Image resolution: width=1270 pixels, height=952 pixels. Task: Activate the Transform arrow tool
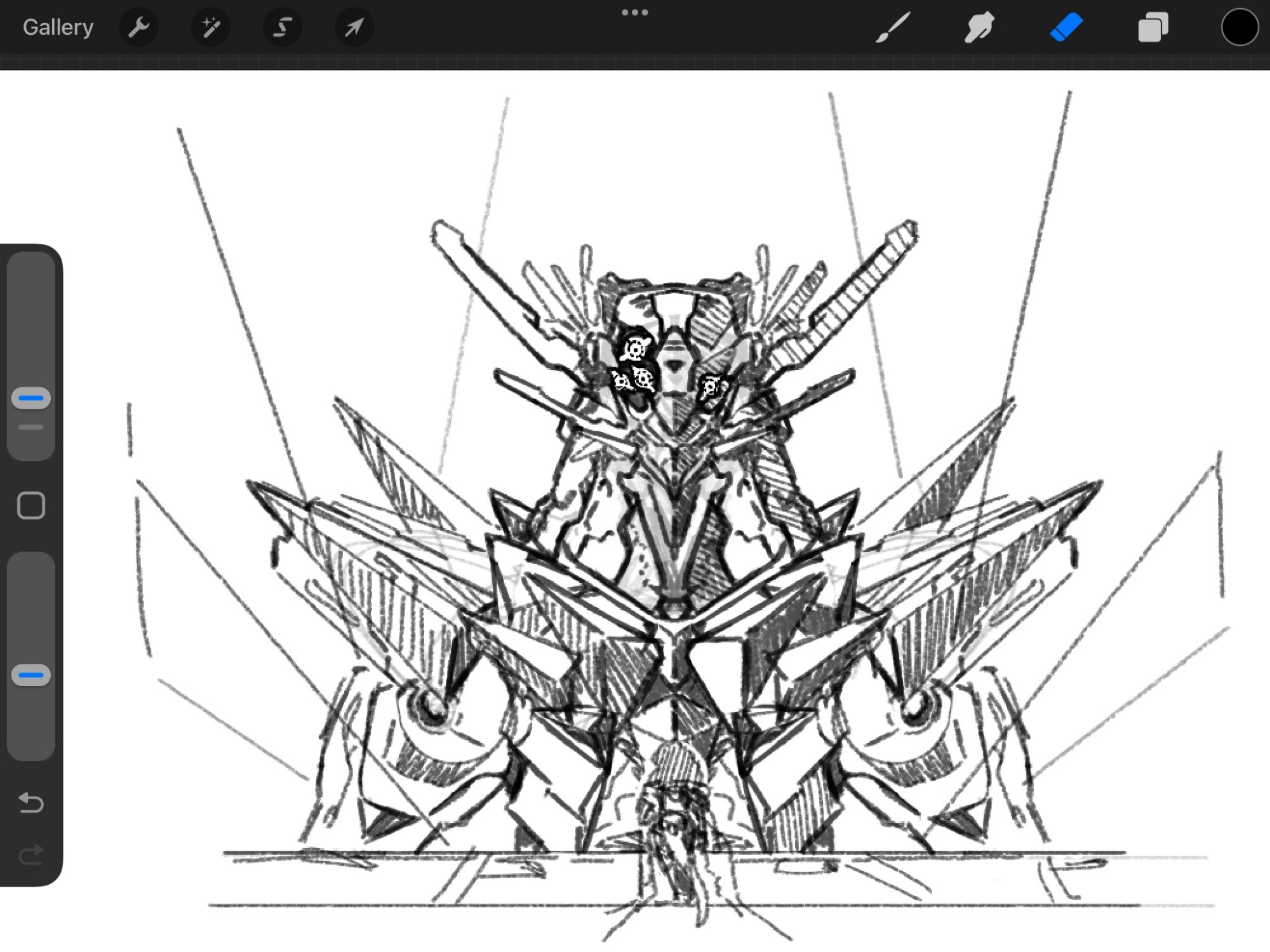coord(354,27)
